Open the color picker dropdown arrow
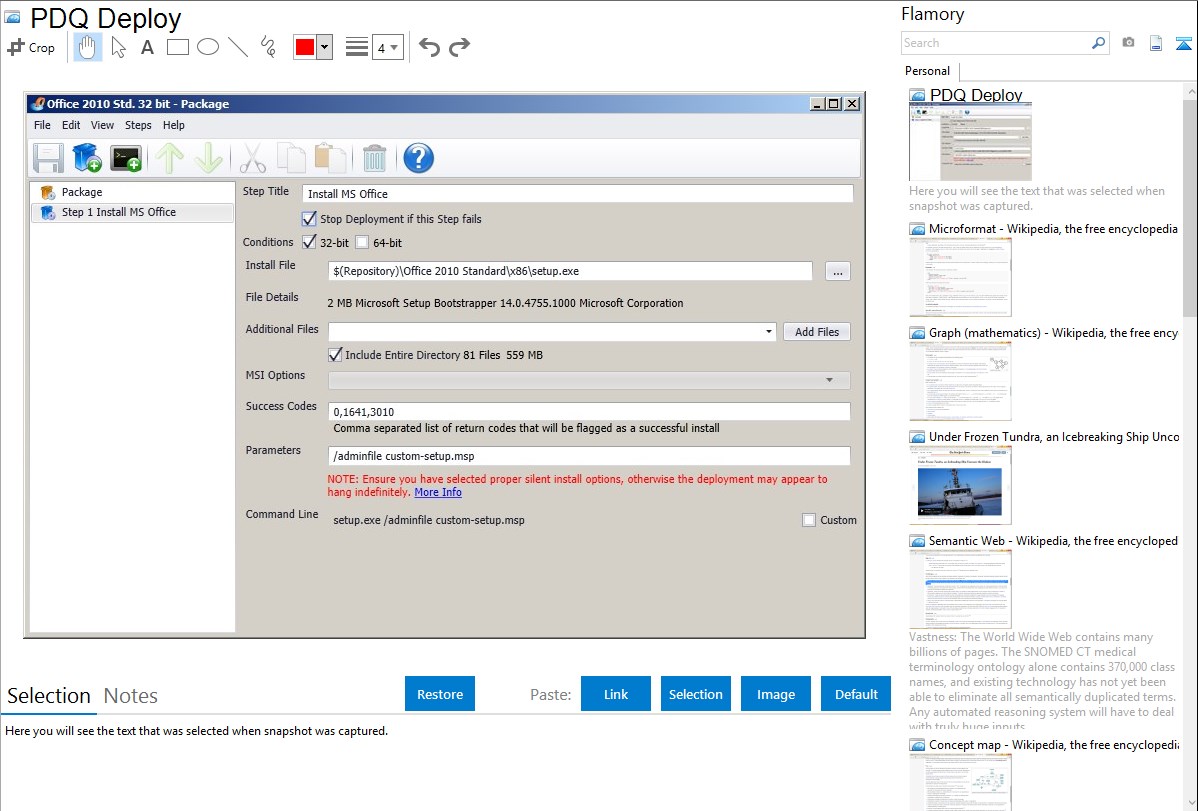Image resolution: width=1198 pixels, height=811 pixels. tap(324, 47)
